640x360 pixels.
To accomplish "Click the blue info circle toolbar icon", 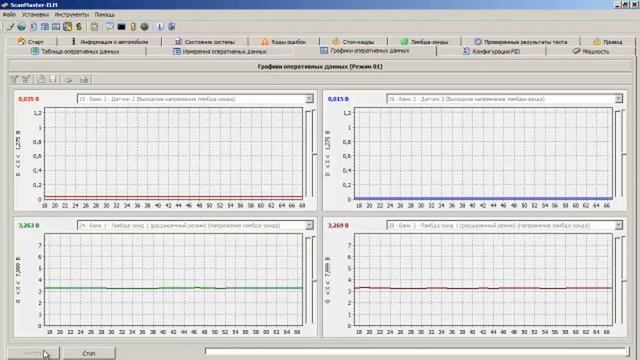I will coord(160,27).
